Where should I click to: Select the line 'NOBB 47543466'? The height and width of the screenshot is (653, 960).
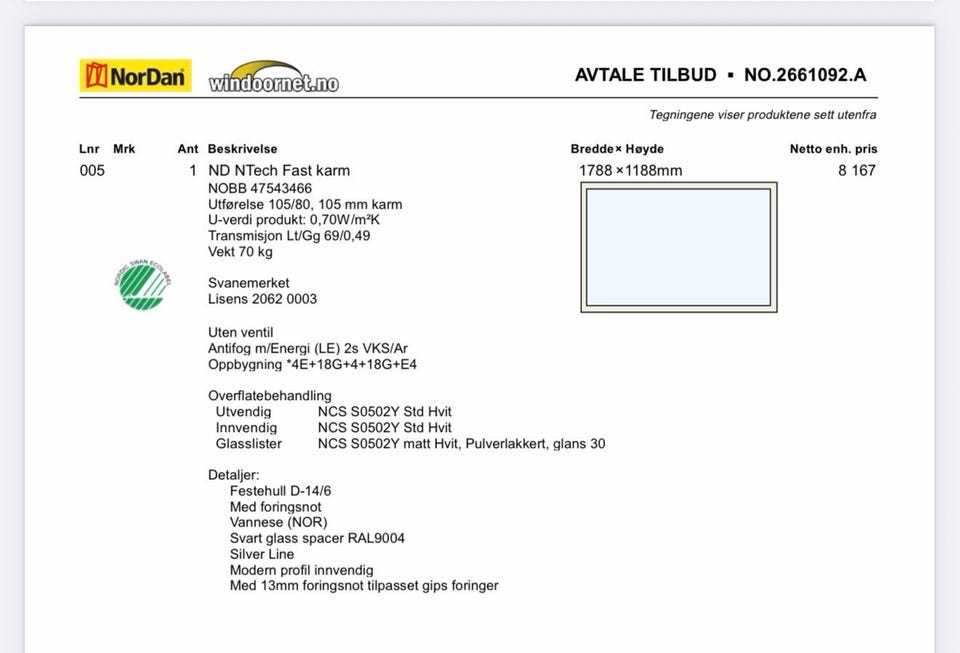[x=260, y=188]
